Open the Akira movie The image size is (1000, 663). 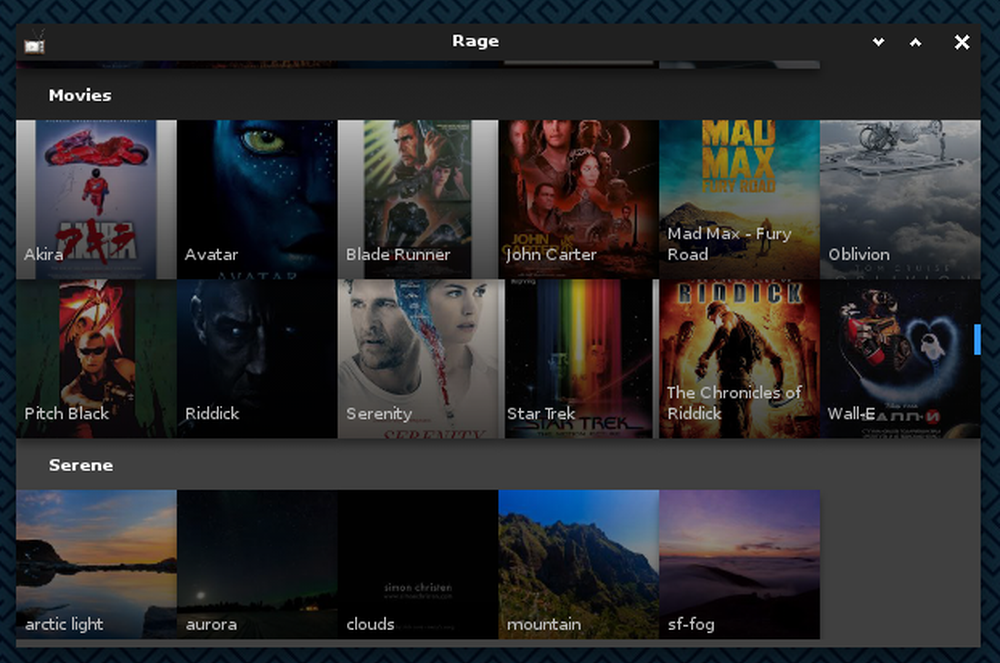click(x=96, y=200)
